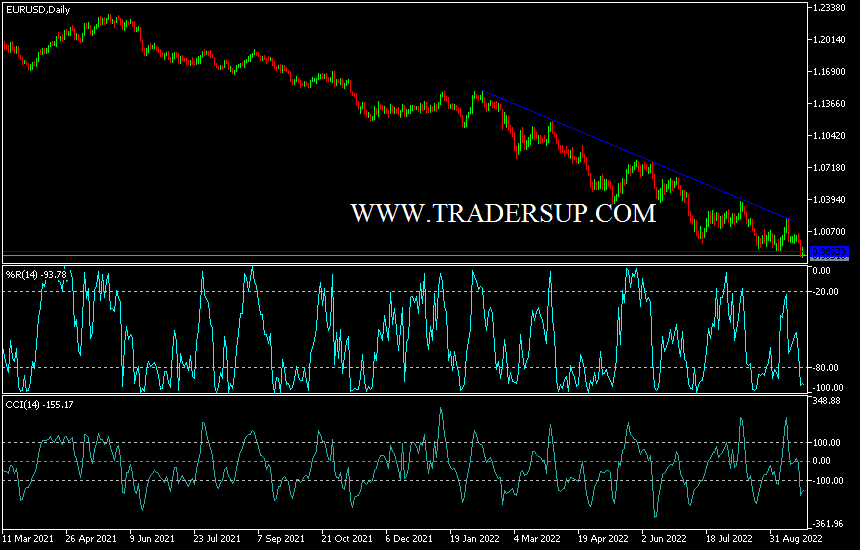Click the 23 Jul 2021 date label
The width and height of the screenshot is (860, 550).
point(217,538)
